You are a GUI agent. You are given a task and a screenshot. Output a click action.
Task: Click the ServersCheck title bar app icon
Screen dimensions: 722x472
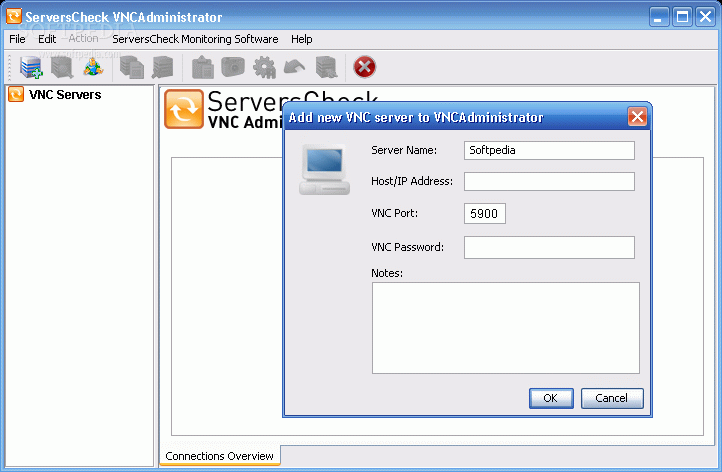click(14, 16)
